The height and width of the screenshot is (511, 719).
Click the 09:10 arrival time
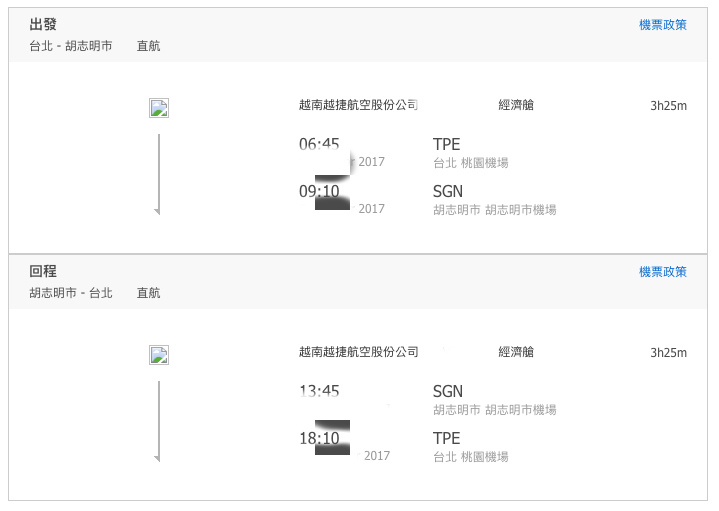[319, 191]
